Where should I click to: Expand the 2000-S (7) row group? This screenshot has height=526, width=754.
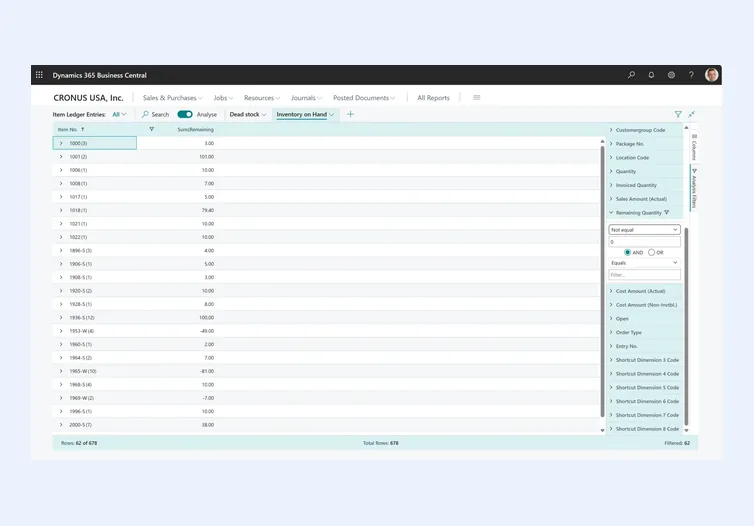pos(61,425)
